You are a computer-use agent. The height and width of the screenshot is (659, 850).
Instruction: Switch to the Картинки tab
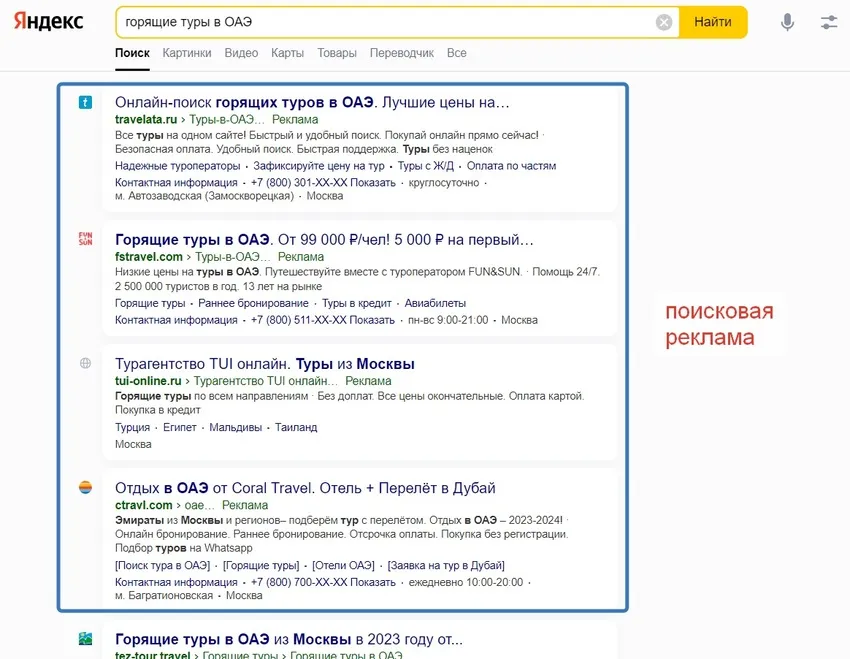187,53
